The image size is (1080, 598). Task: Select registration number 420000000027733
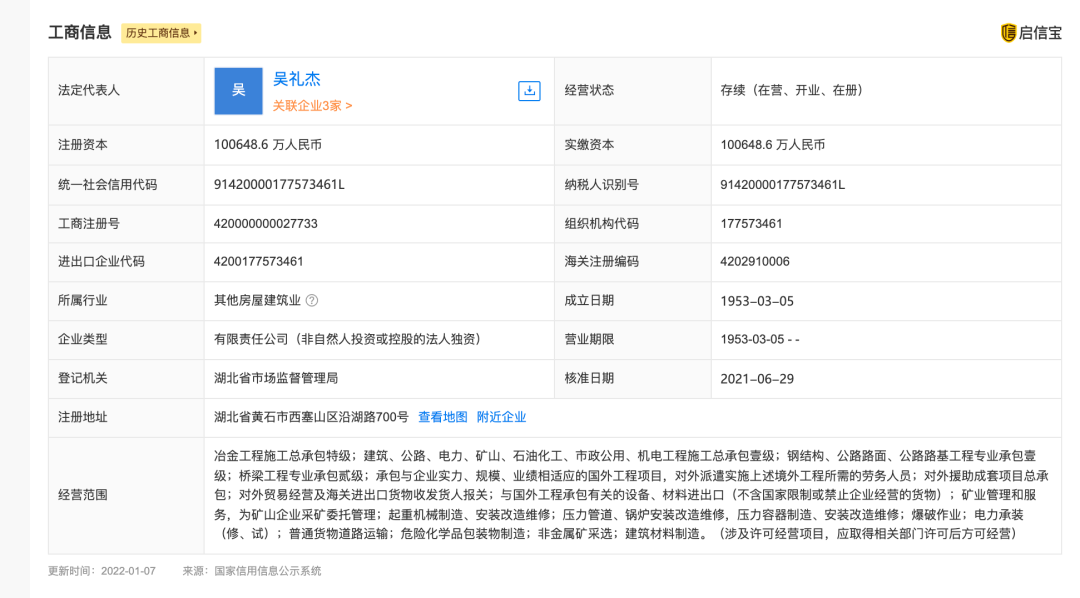[266, 224]
